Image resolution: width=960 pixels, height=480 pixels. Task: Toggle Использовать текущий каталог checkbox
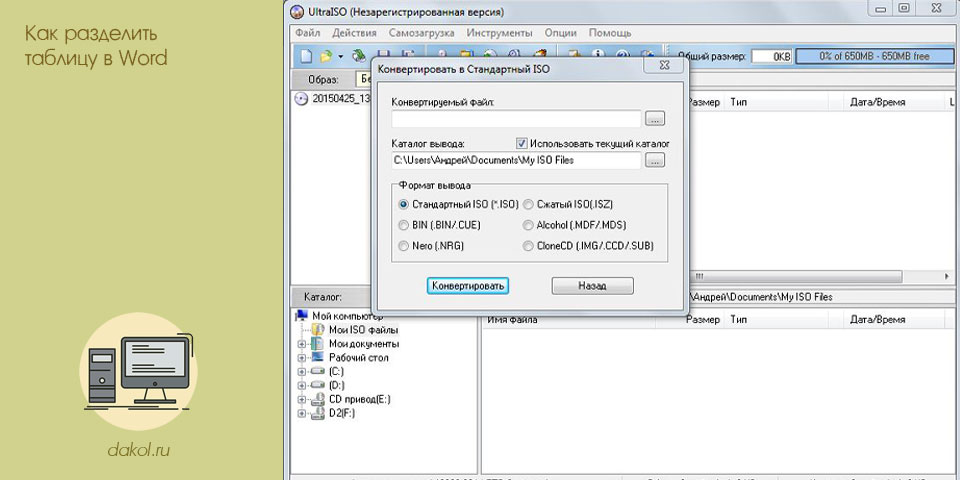522,143
